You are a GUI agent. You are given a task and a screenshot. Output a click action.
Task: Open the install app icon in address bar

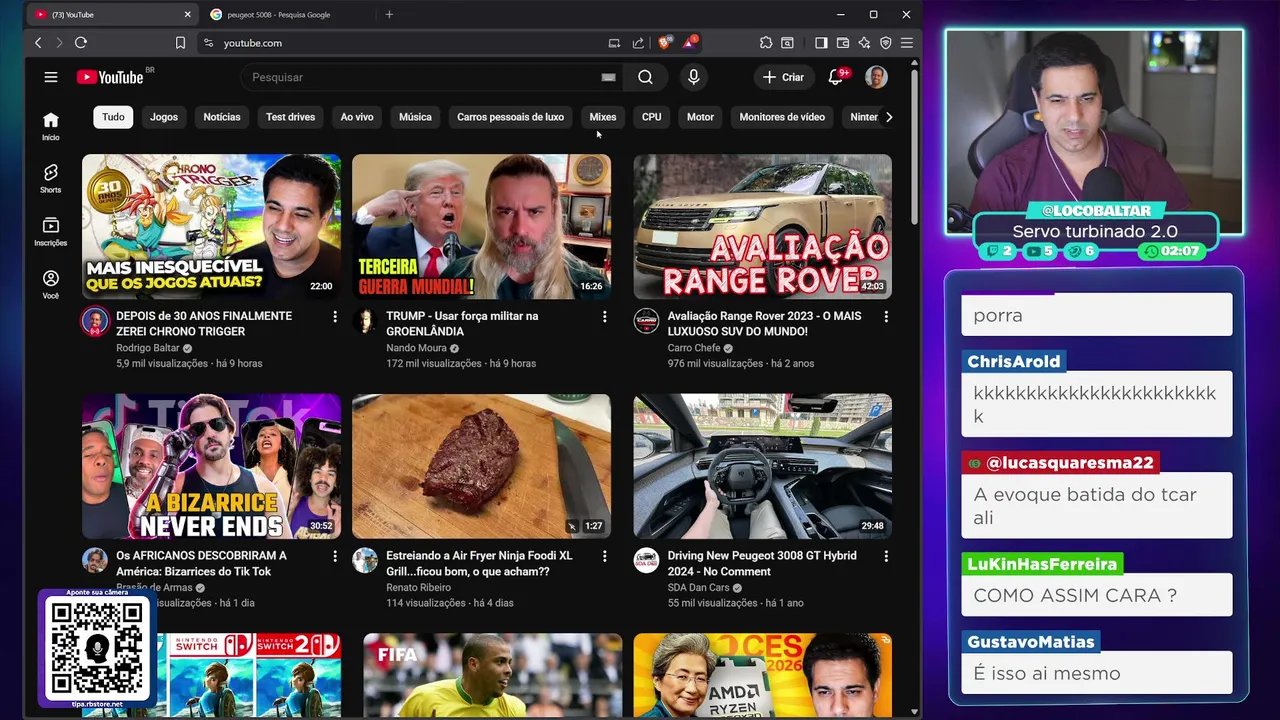pyautogui.click(x=614, y=43)
